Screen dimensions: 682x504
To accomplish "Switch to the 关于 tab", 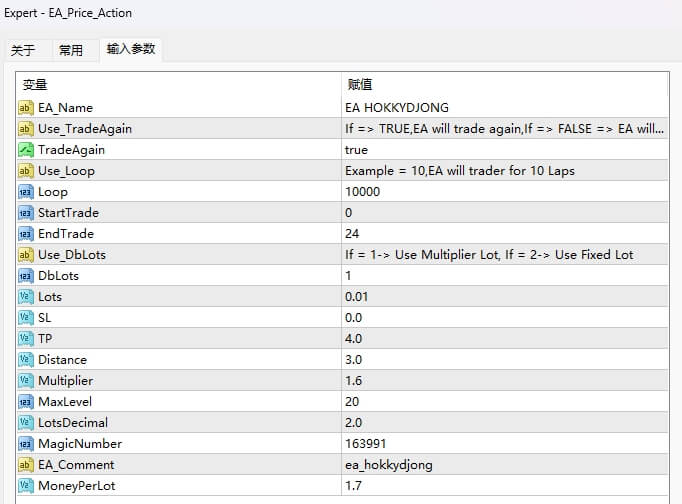I will click(x=23, y=50).
